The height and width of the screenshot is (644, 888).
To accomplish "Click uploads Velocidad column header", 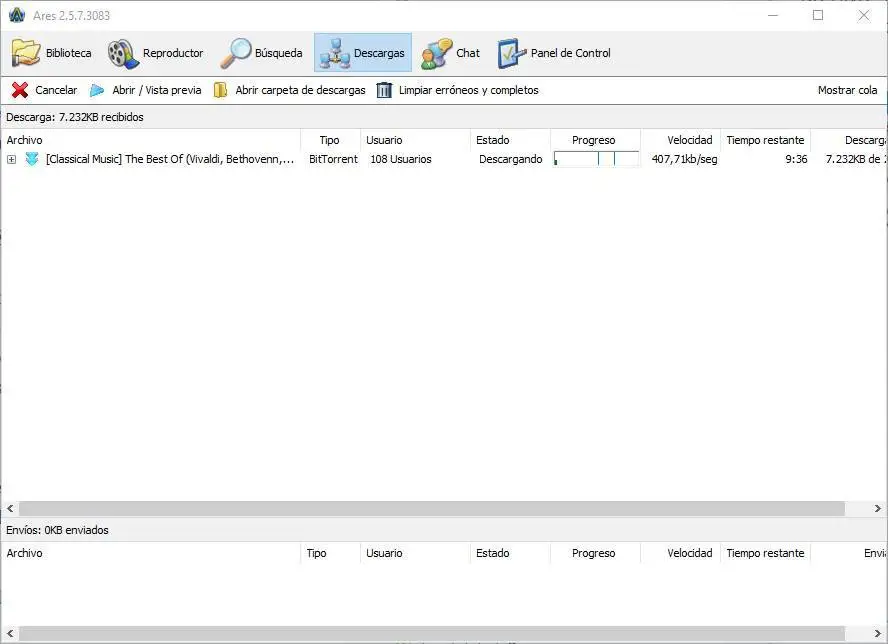I will [681, 553].
